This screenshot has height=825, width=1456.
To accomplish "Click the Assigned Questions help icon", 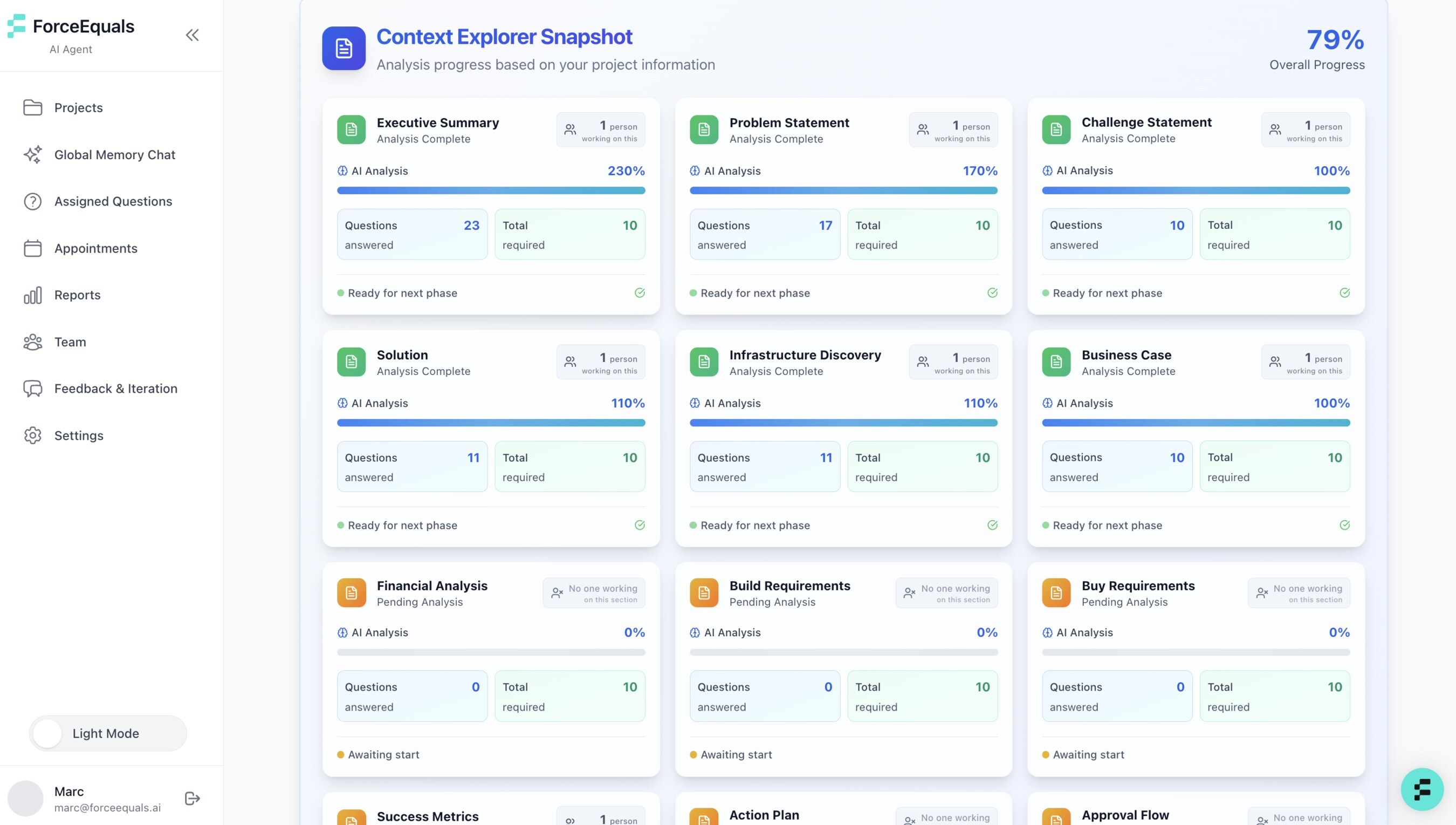I will pyautogui.click(x=33, y=202).
